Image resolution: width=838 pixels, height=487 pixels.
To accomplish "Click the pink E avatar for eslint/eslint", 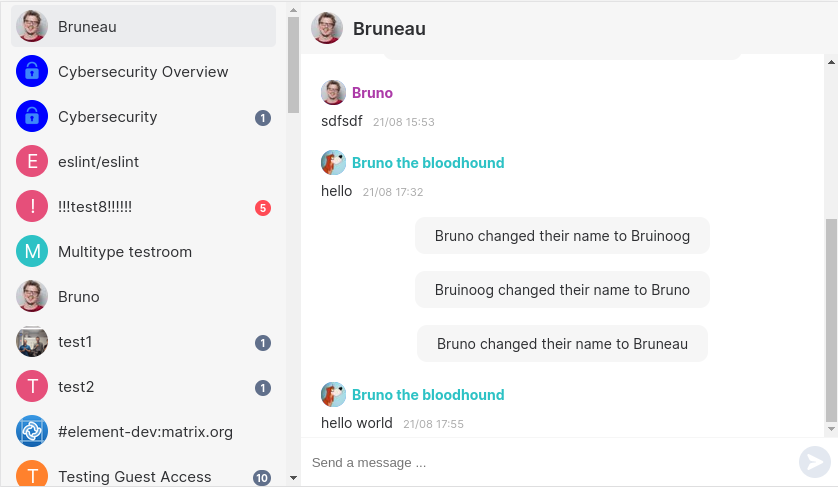I will coord(32,162).
